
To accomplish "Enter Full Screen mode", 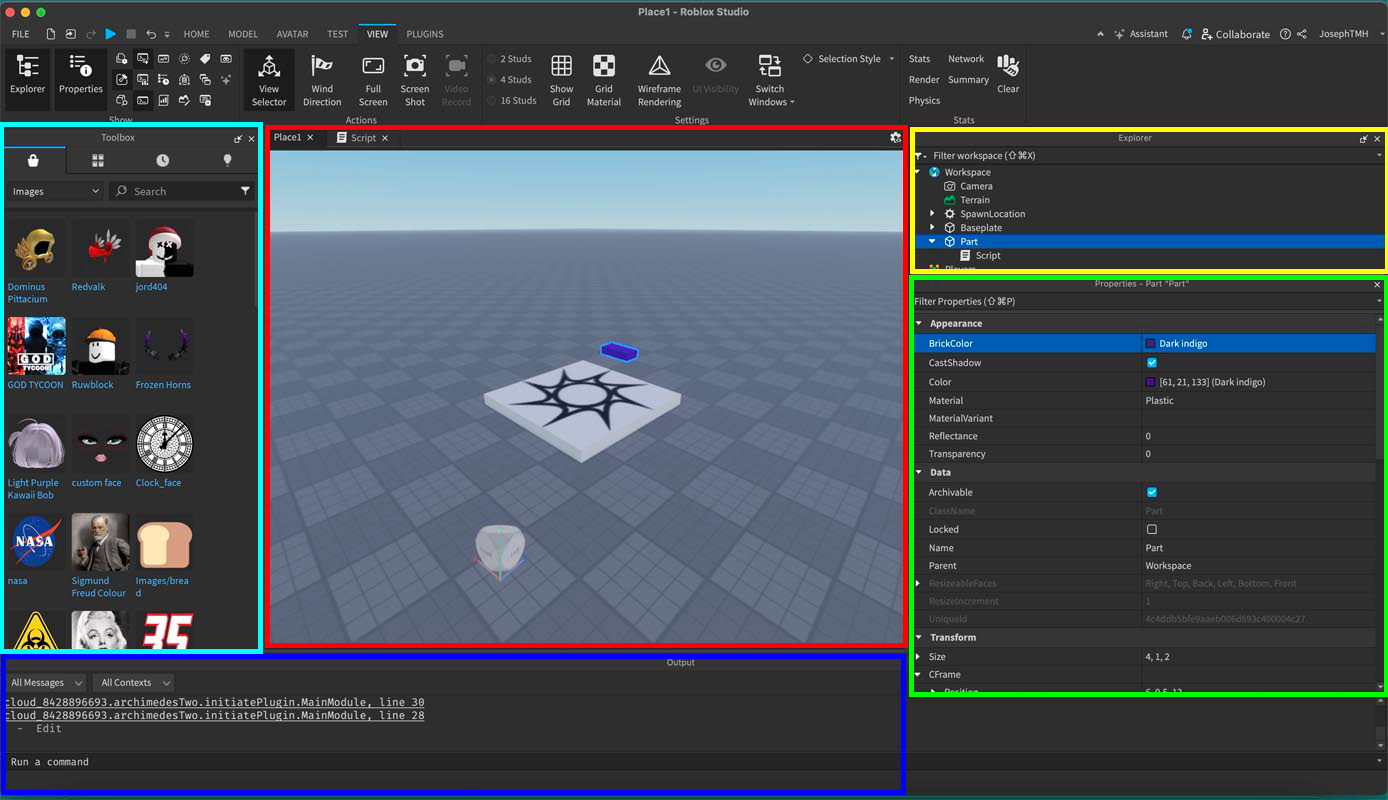I will coord(373,80).
